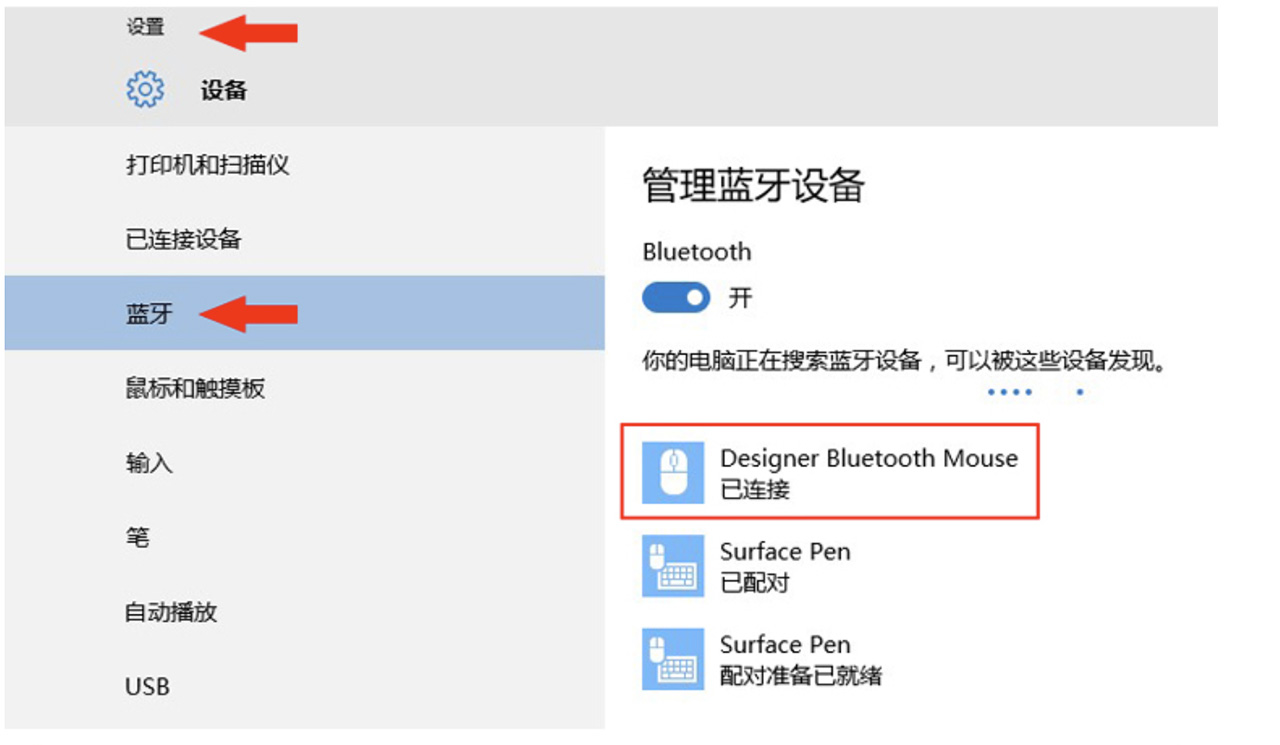This screenshot has width=1280, height=745.
Task: Select 蓝牙 in the left sidebar
Action: pyautogui.click(x=150, y=315)
